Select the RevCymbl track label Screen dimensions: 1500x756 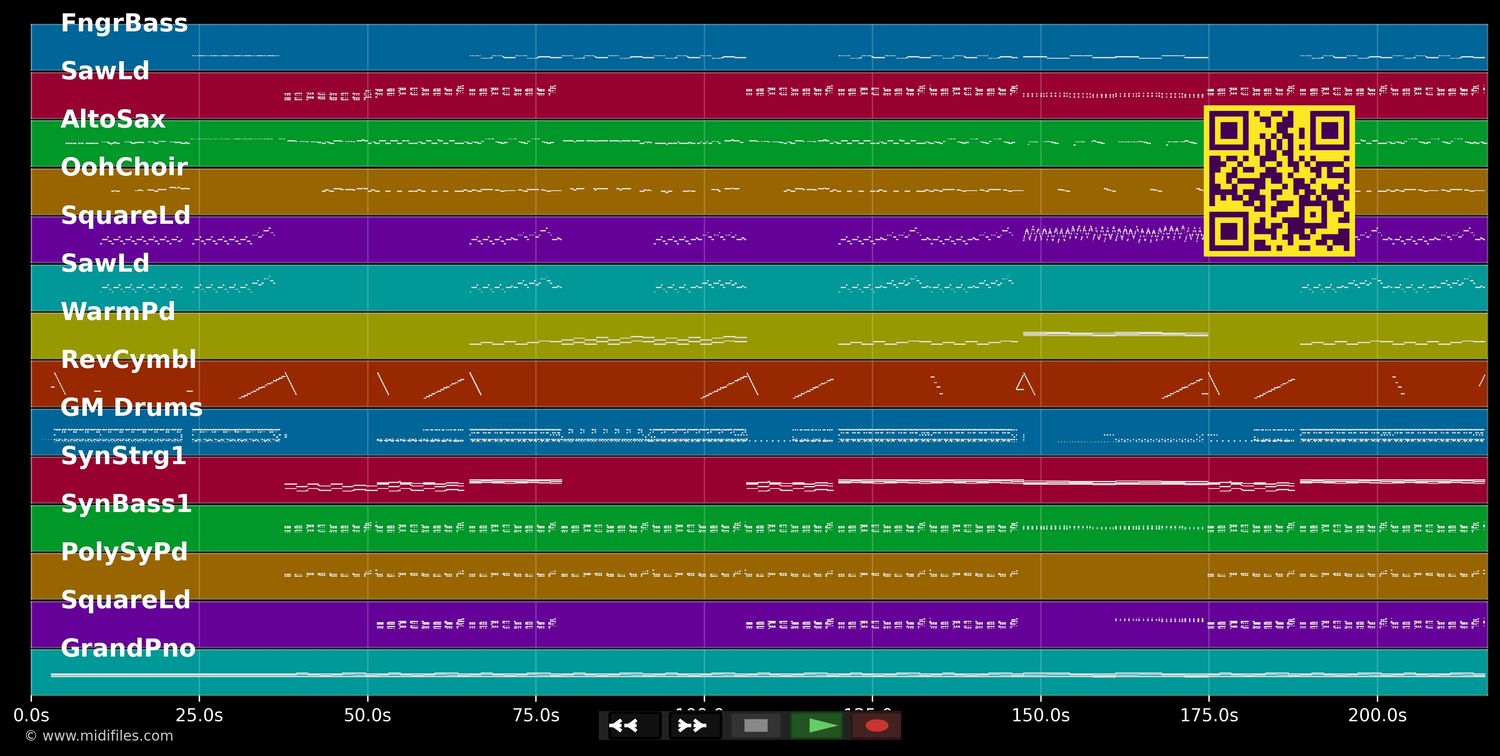(129, 360)
